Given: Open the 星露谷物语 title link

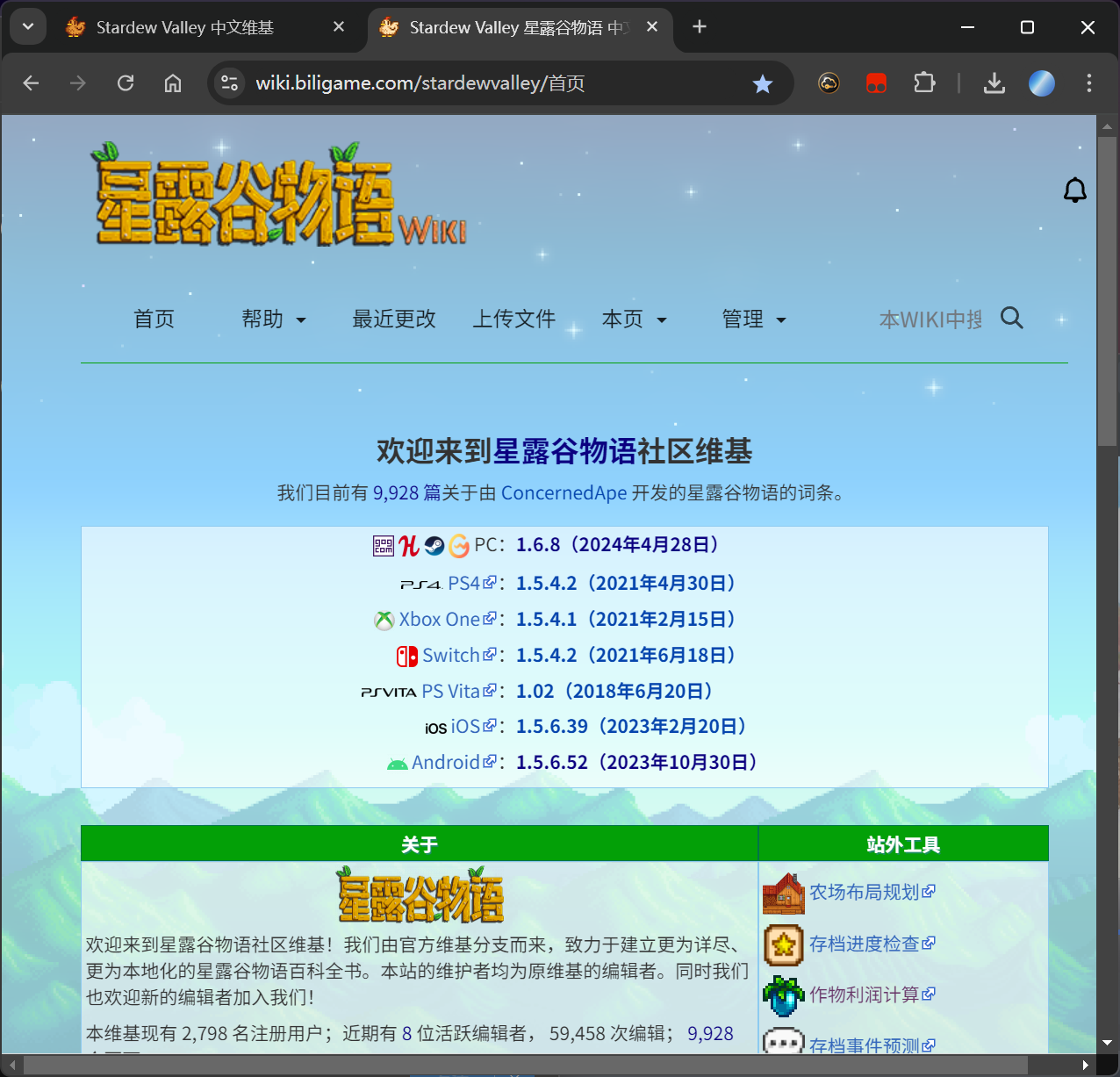Looking at the screenshot, I should tap(564, 451).
